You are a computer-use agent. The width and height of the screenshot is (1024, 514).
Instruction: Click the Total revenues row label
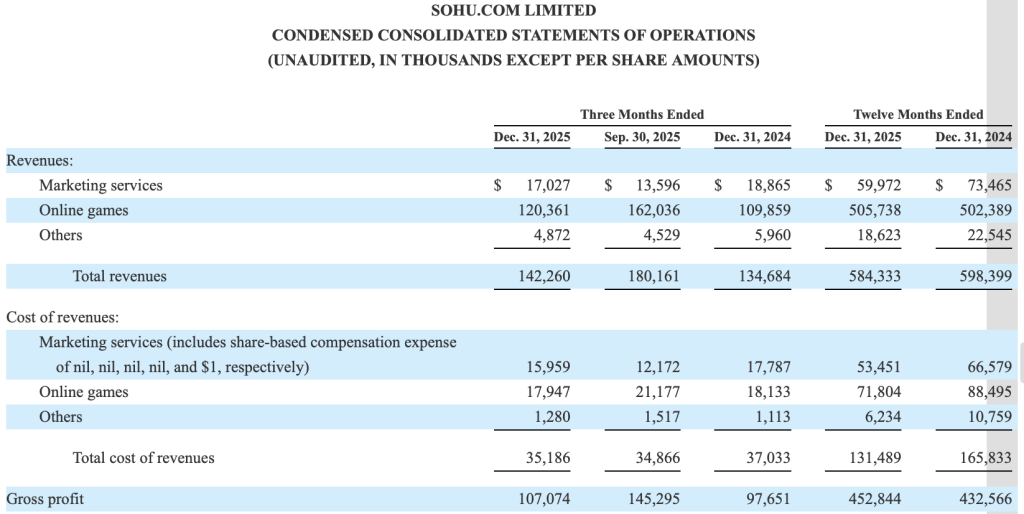tap(120, 276)
